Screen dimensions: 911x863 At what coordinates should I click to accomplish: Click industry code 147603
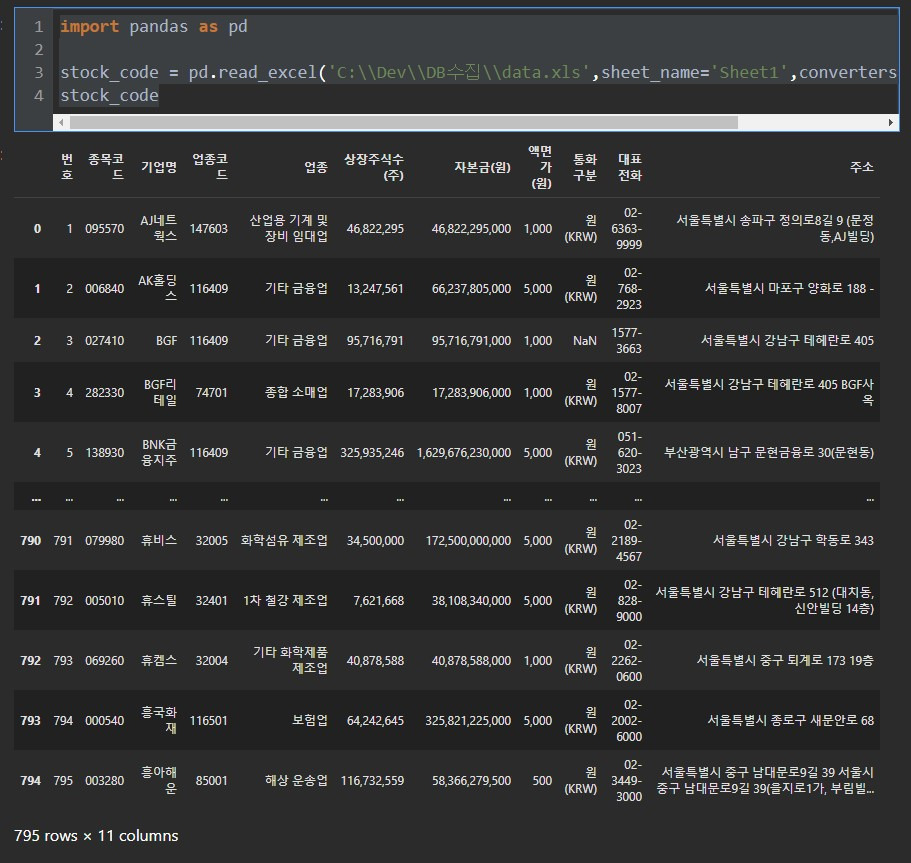point(209,228)
